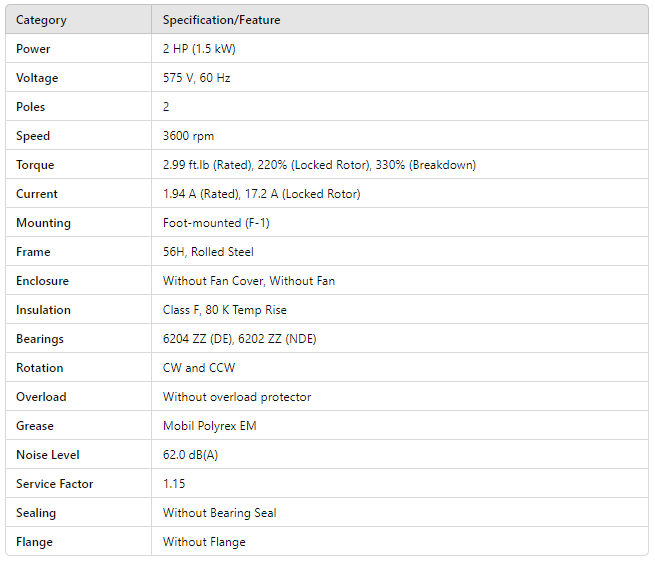Select the 'Mobil Polyrex EM' grease cell
The height and width of the screenshot is (561, 655).
tap(209, 426)
